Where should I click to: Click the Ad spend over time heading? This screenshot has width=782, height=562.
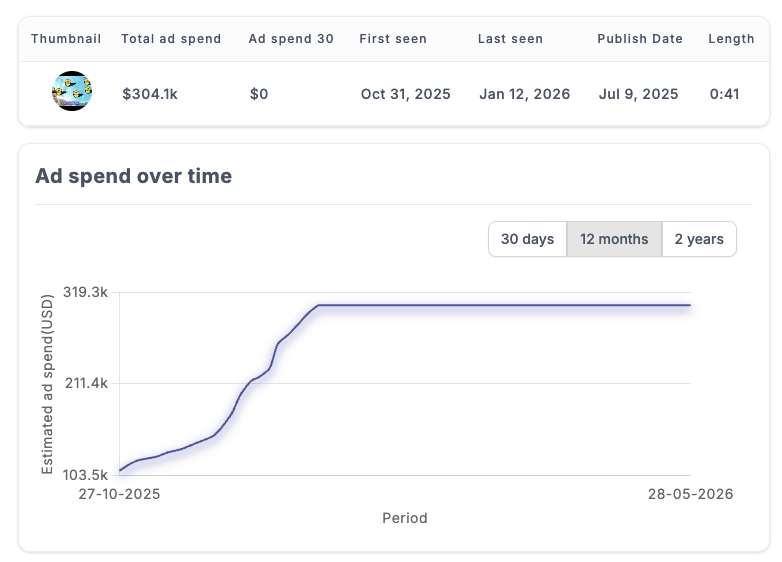pos(134,176)
